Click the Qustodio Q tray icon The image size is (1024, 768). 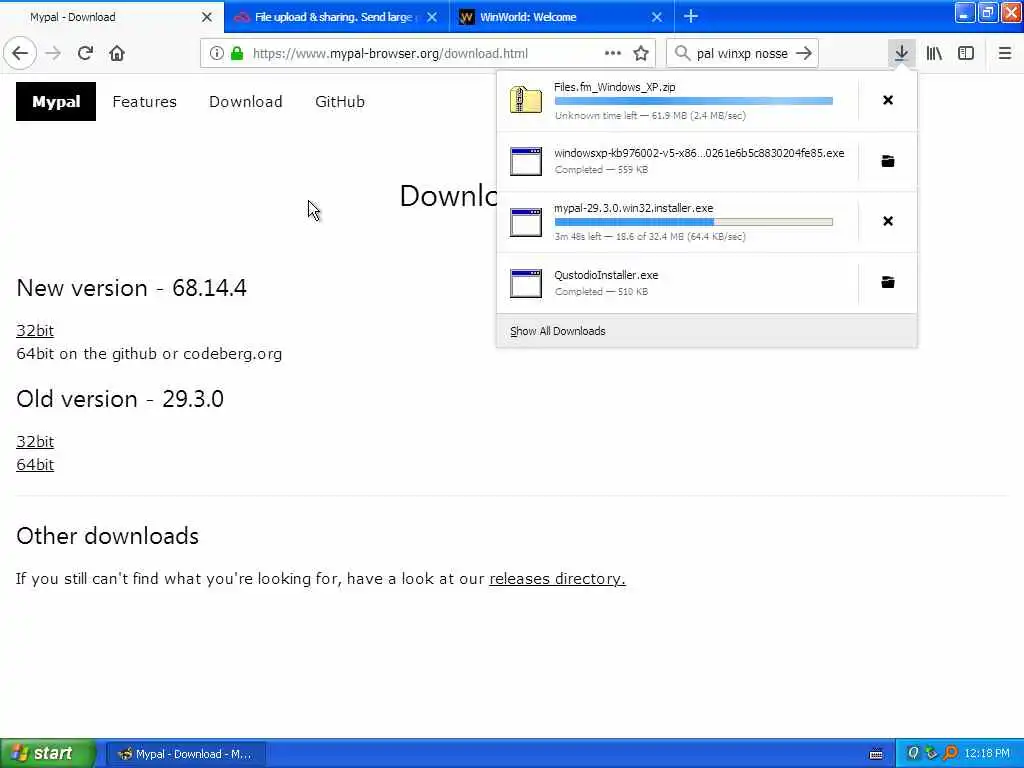point(912,754)
